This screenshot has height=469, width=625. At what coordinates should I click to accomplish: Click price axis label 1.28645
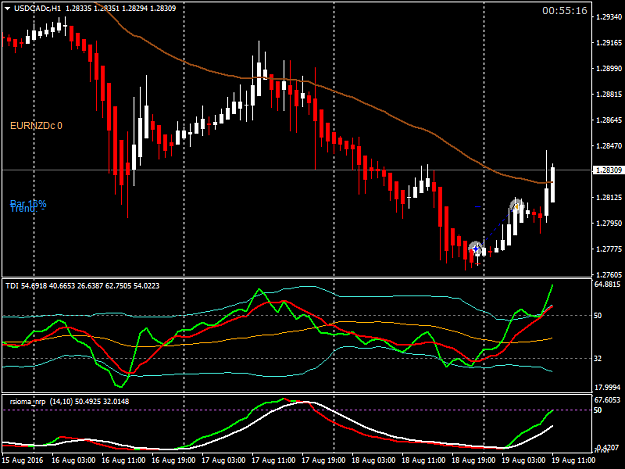(609, 120)
